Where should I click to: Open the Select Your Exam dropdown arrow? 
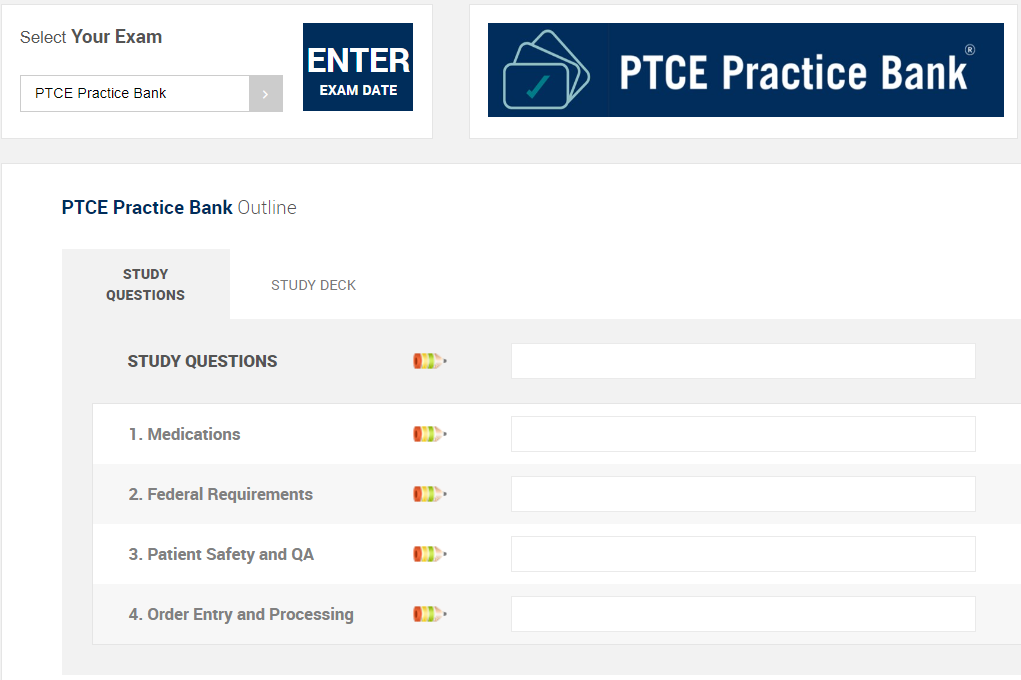coord(265,94)
